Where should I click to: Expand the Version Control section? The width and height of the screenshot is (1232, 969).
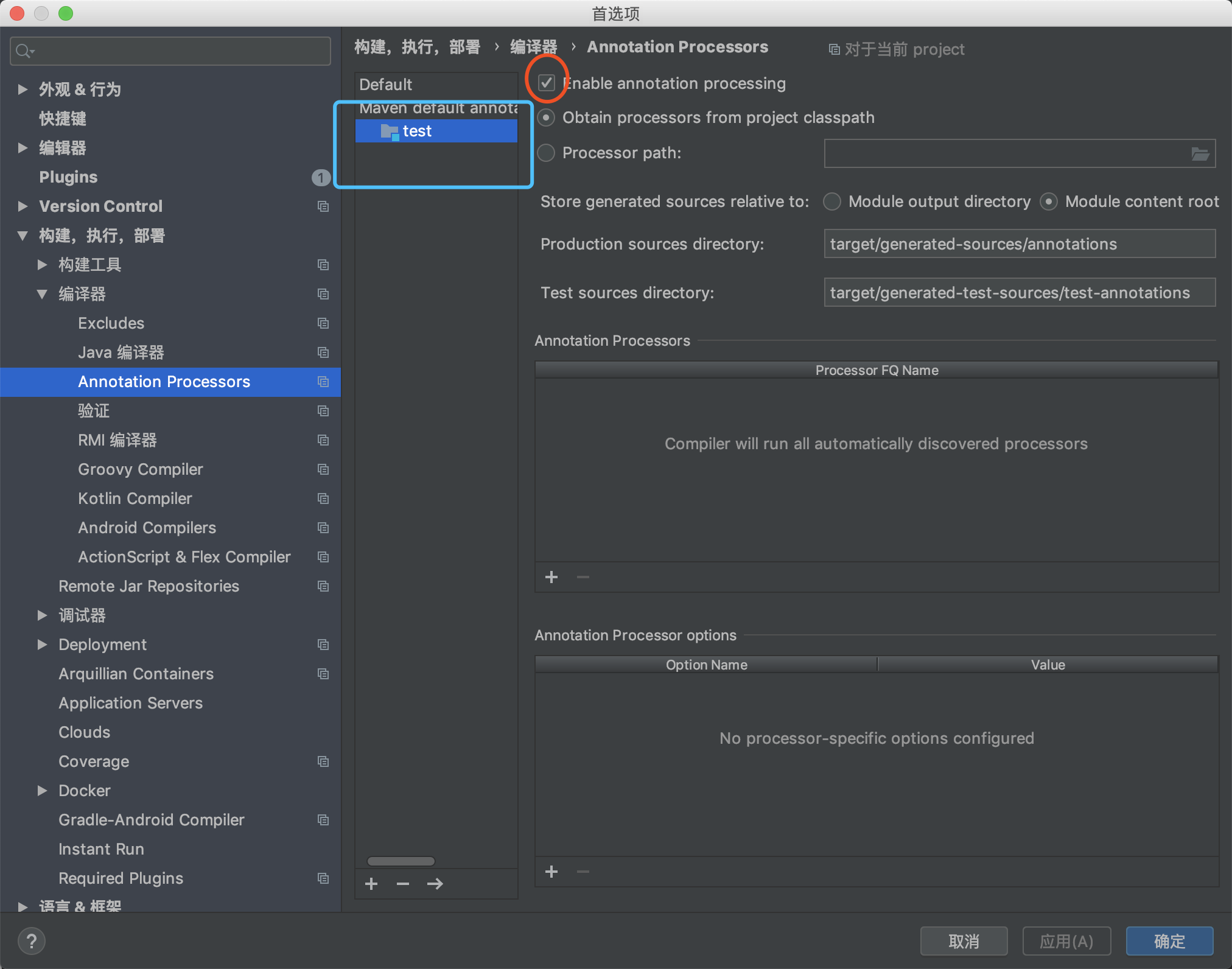23,206
